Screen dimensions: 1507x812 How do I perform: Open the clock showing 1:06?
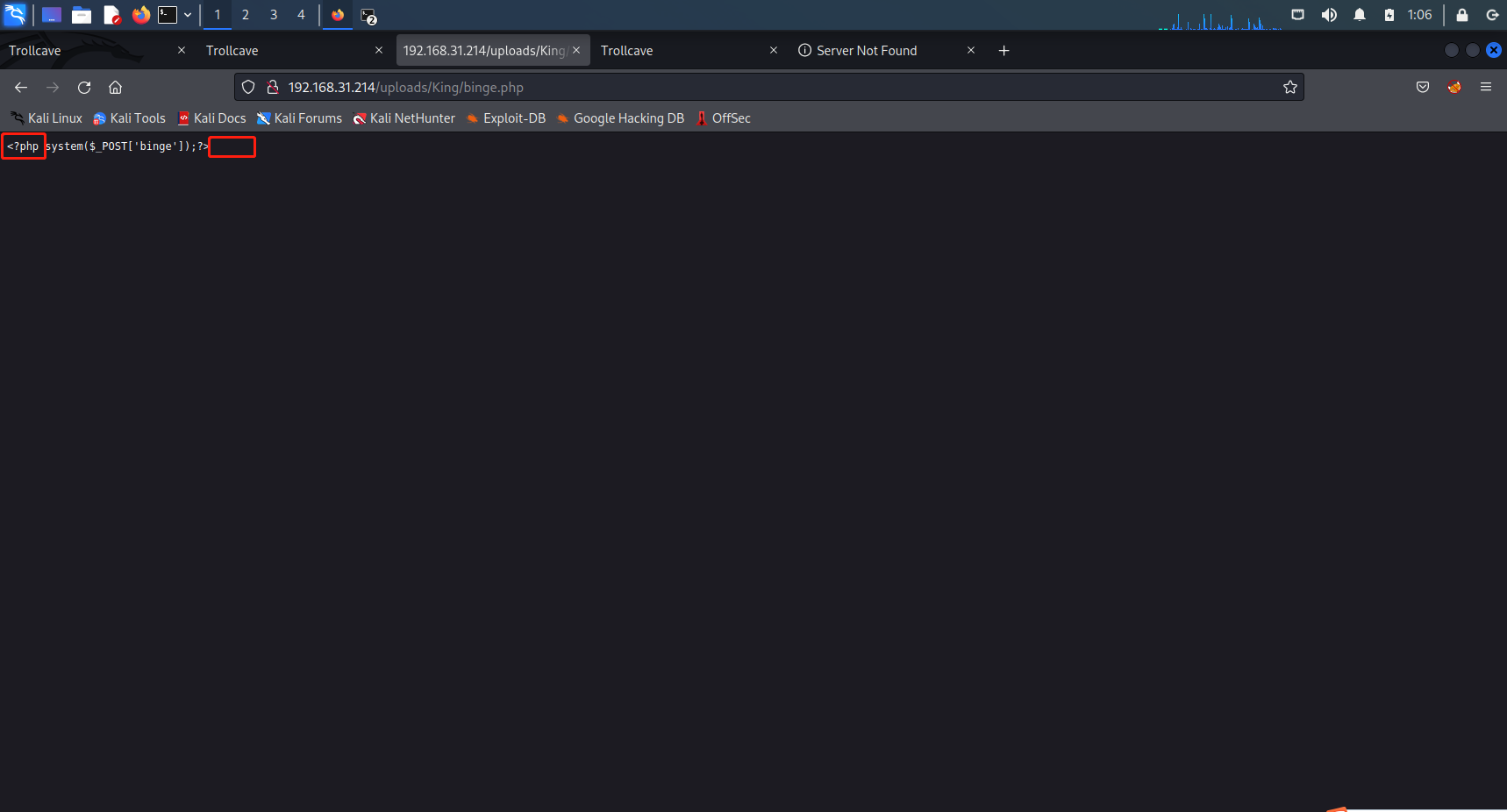(1419, 15)
